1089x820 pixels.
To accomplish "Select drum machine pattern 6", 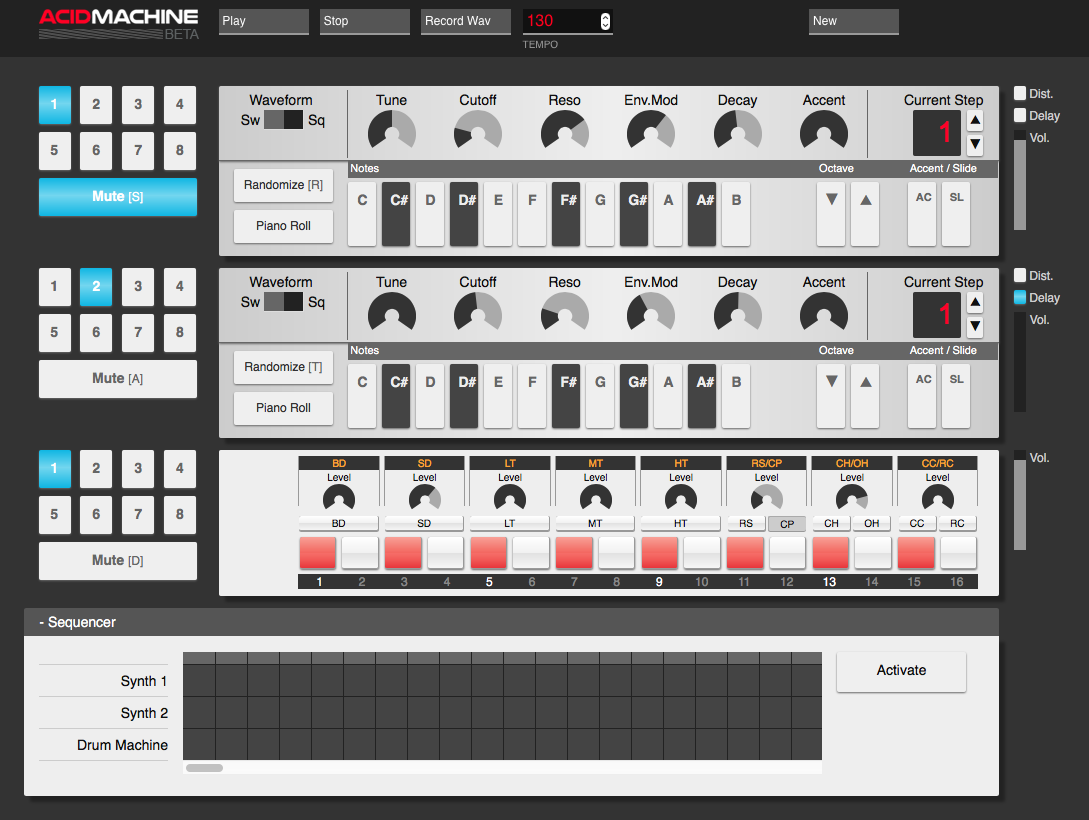I will click(96, 514).
